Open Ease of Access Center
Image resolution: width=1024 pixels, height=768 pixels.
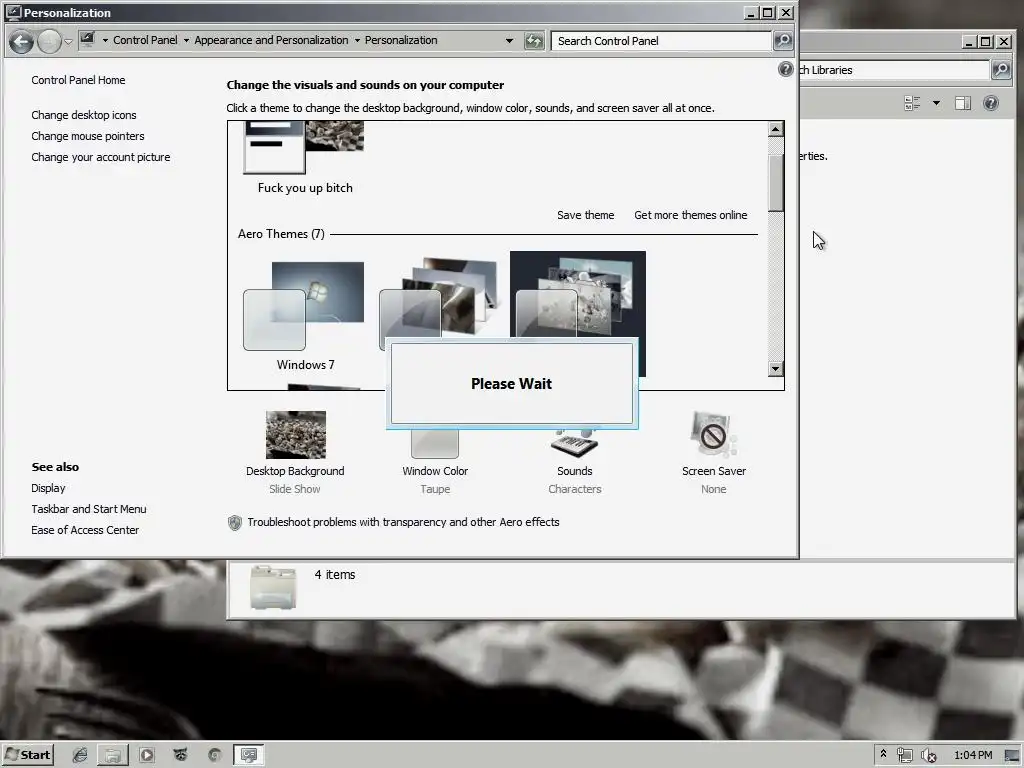coord(85,530)
